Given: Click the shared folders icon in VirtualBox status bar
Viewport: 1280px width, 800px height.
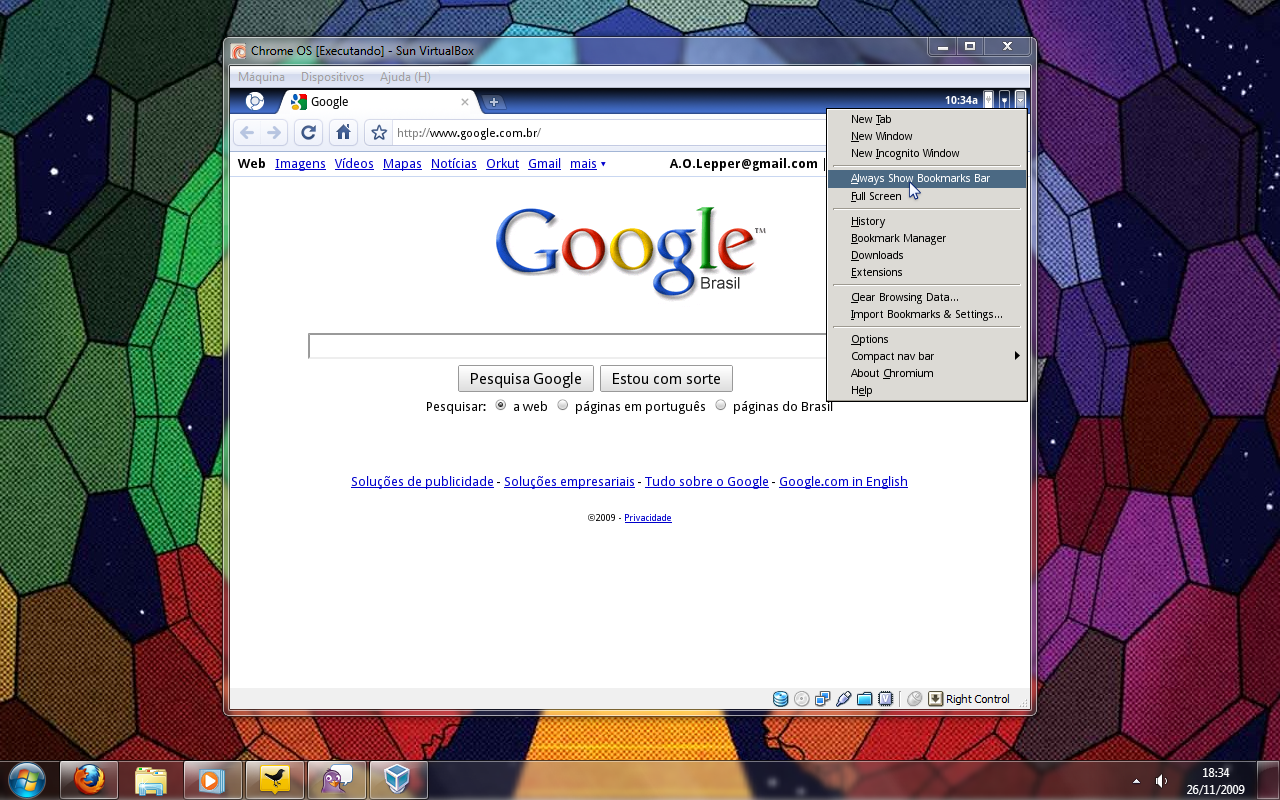Looking at the screenshot, I should click(865, 699).
